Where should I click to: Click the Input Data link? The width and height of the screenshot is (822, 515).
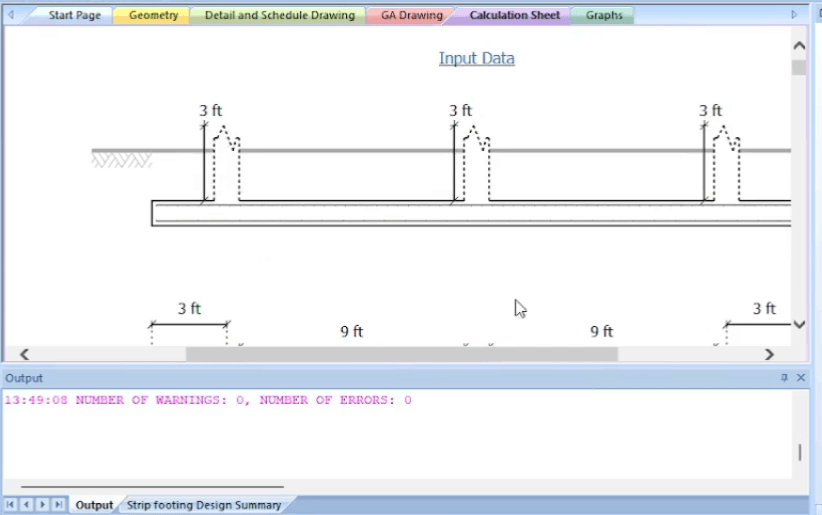(476, 58)
